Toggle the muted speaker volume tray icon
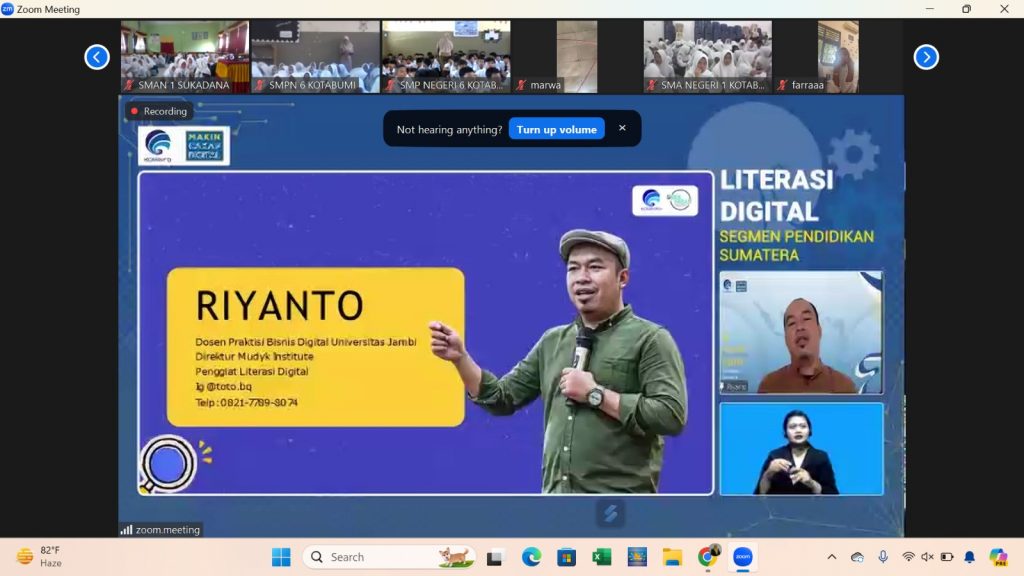1024x576 pixels. click(927, 557)
